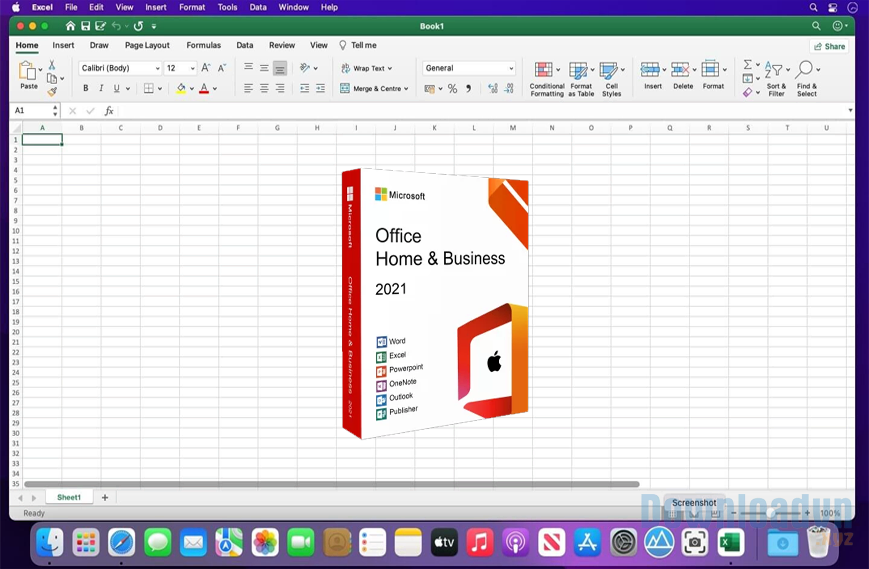Open Format as Table gallery

pos(581,79)
